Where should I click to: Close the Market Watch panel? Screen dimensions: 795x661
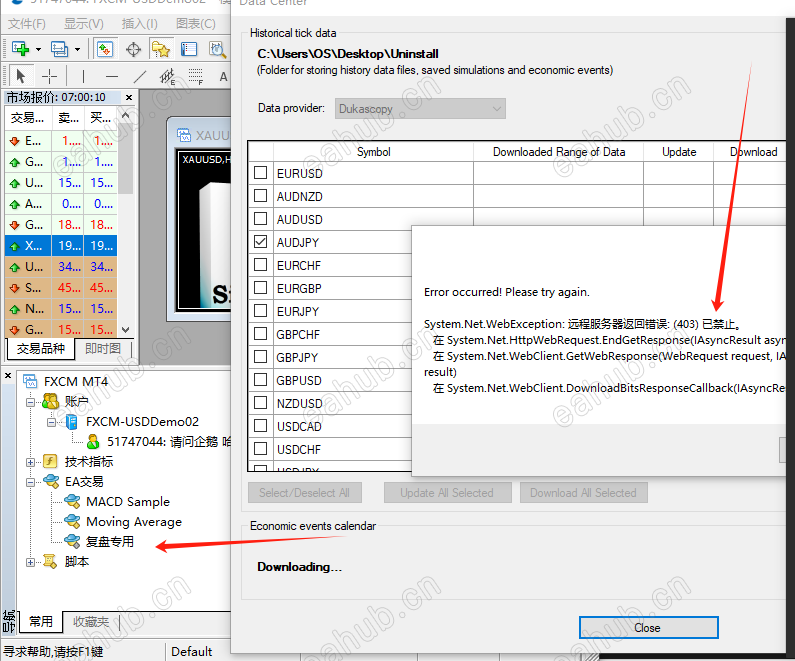(129, 97)
